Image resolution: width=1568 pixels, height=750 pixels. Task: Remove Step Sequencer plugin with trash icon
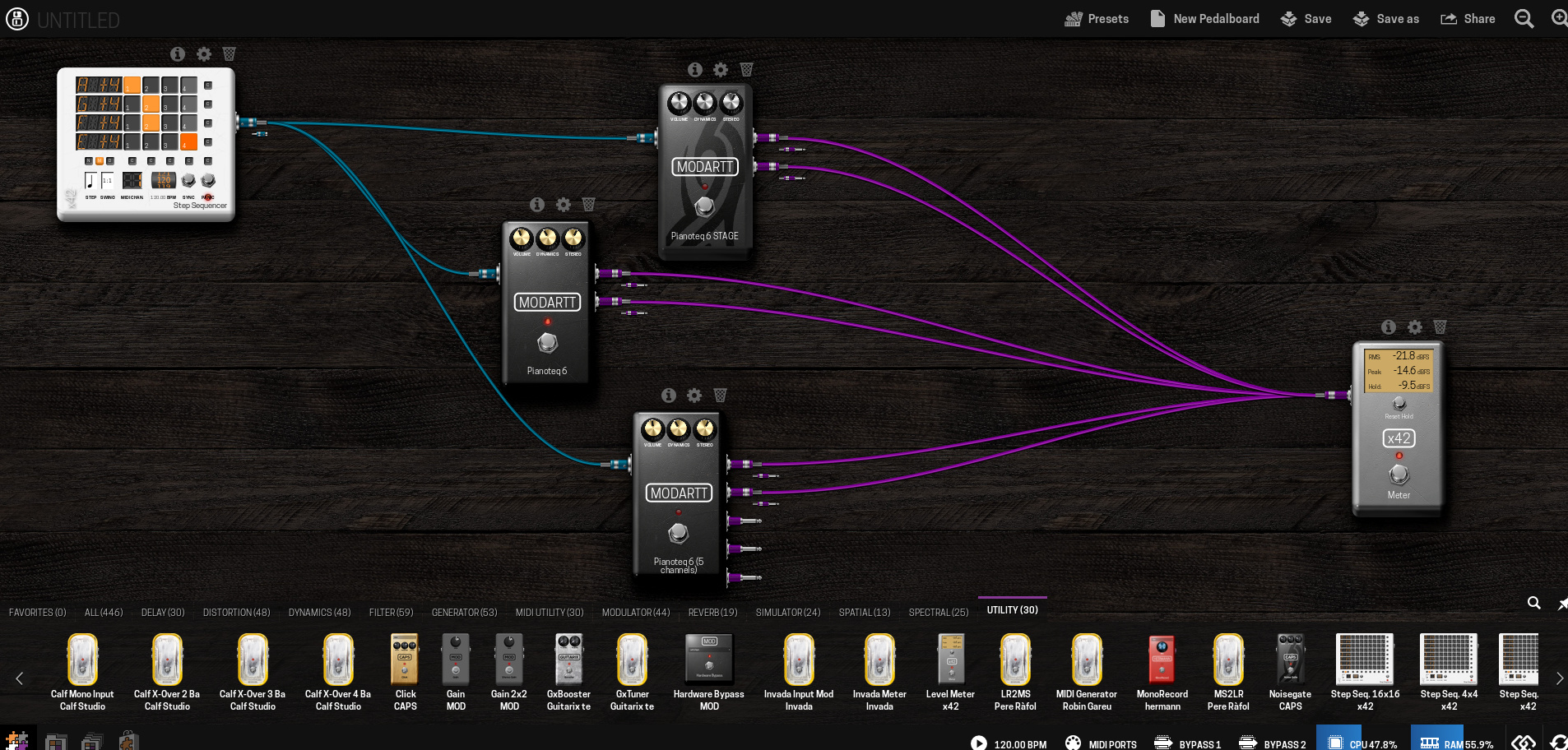pyautogui.click(x=230, y=54)
